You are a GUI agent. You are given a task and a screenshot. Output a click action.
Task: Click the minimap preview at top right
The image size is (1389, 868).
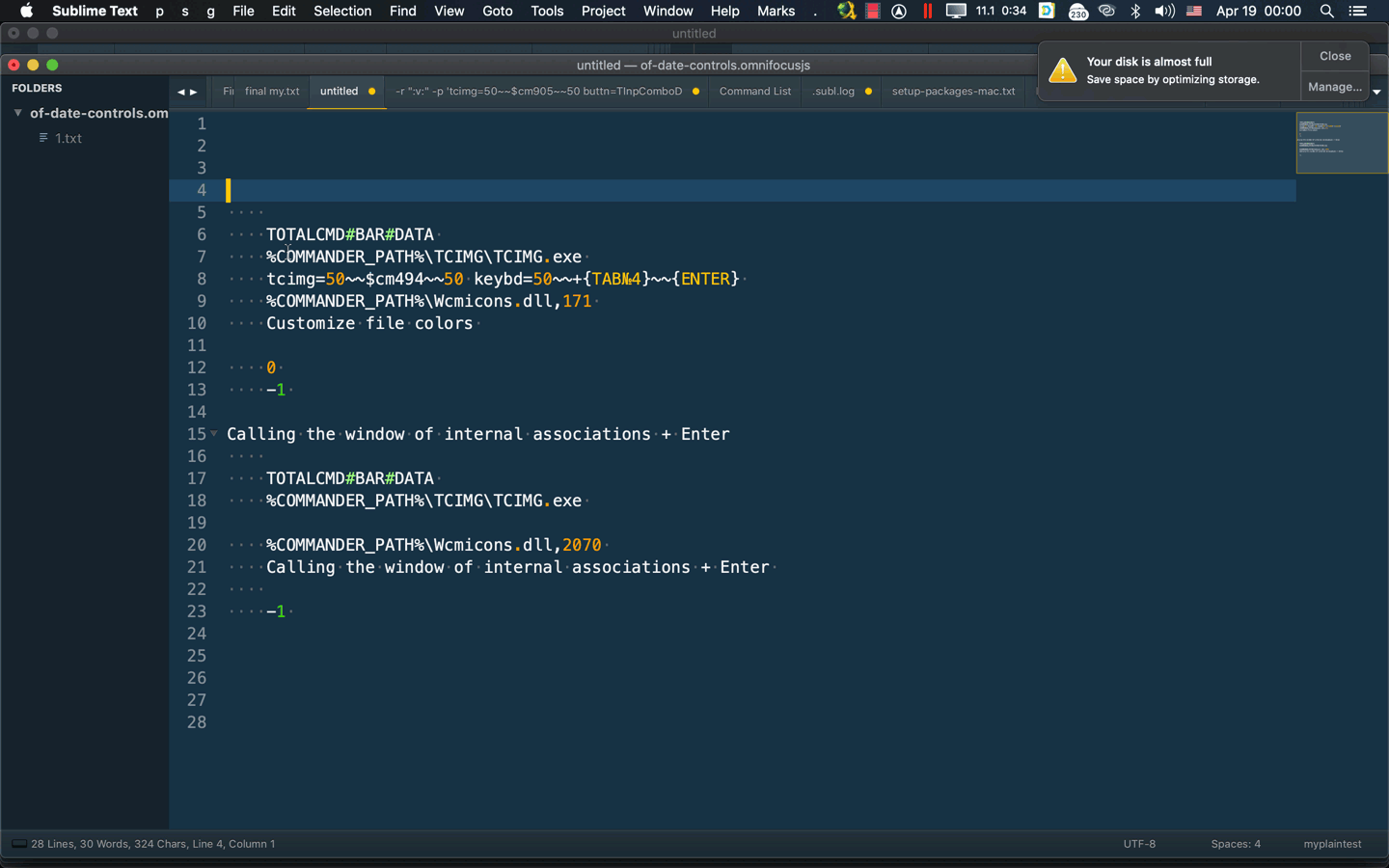pyautogui.click(x=1341, y=145)
